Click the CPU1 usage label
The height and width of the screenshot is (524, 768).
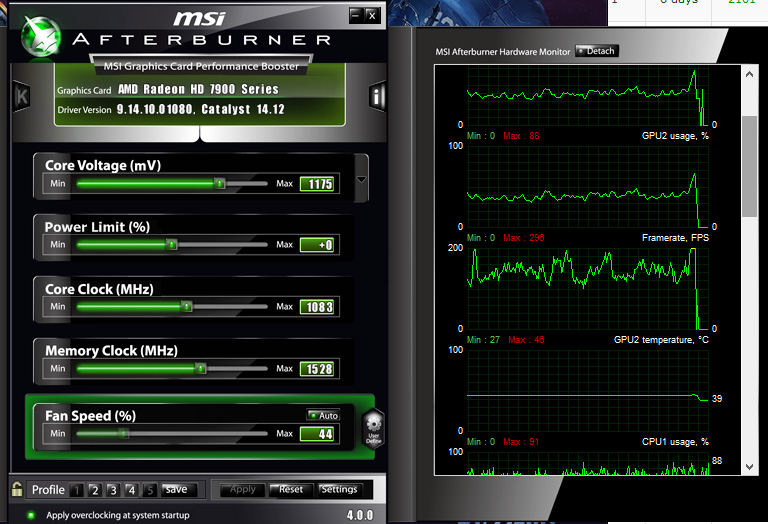point(675,442)
